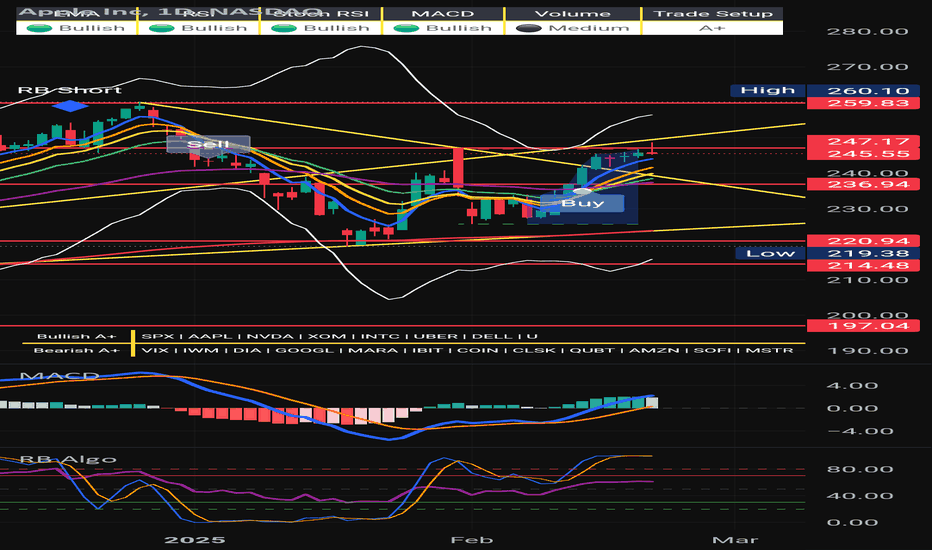Screen dimensions: 932x550
Task: Click COIN in the Bearish A+ list
Action: [x=477, y=350]
